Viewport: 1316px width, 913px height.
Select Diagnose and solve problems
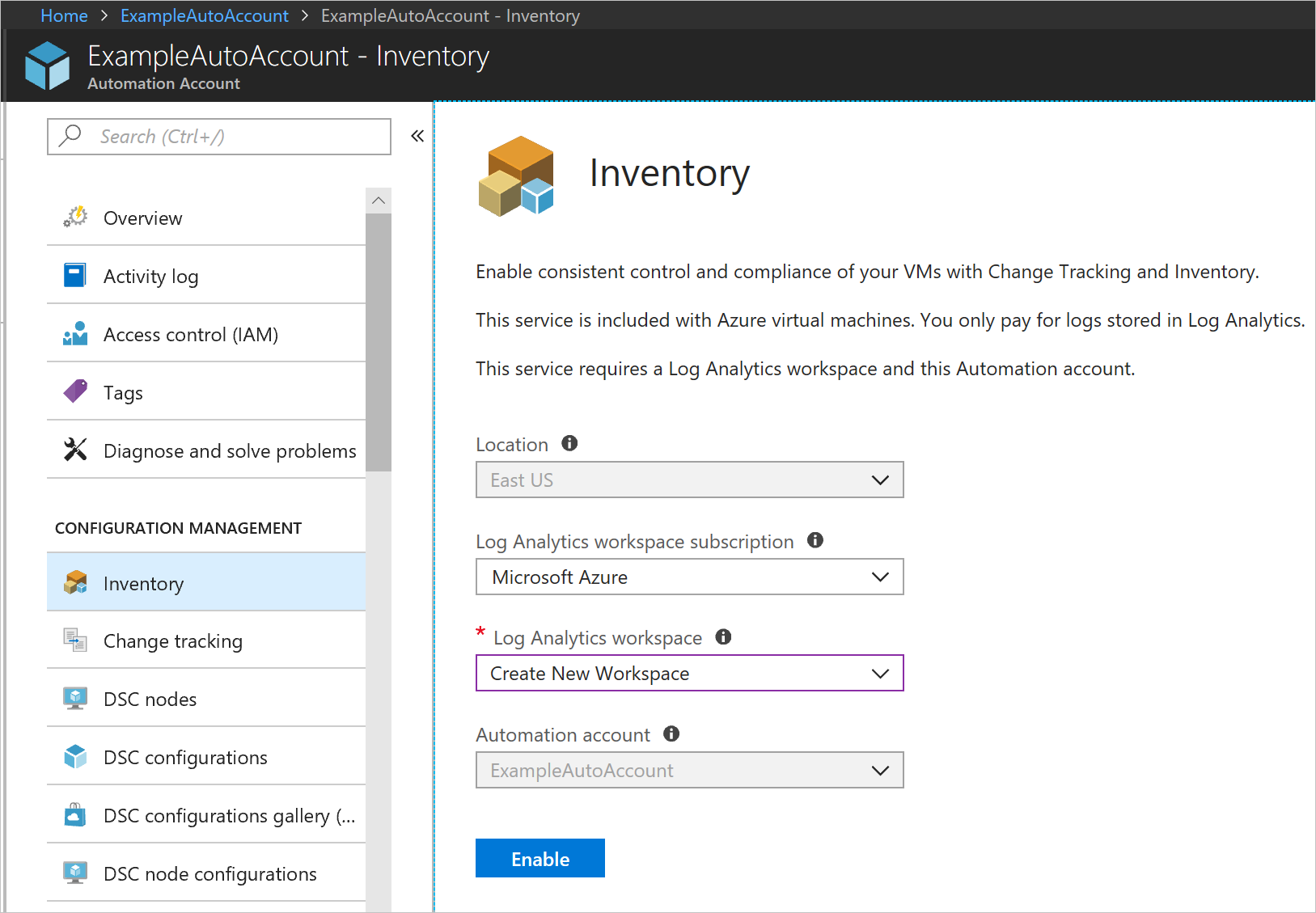206,450
